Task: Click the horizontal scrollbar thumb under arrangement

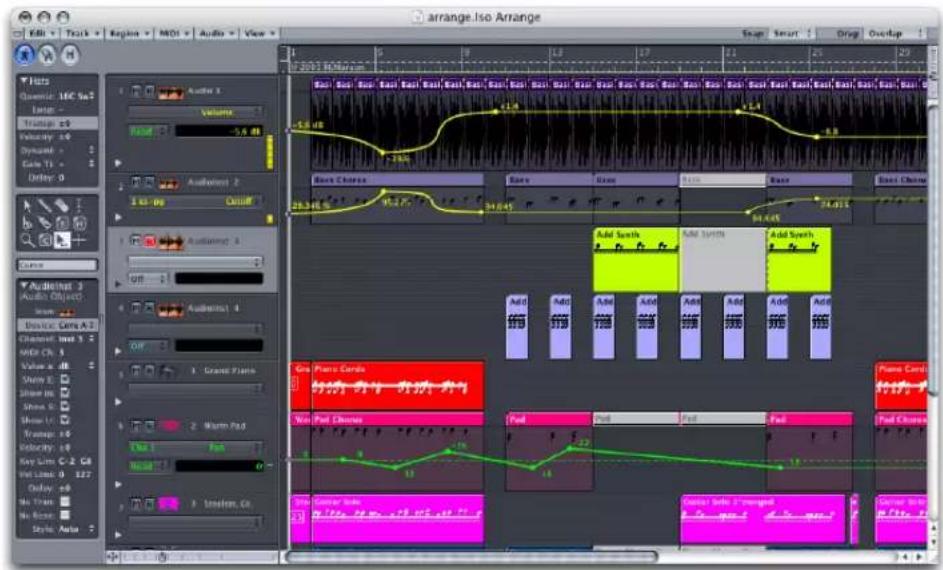Action: [x=472, y=557]
